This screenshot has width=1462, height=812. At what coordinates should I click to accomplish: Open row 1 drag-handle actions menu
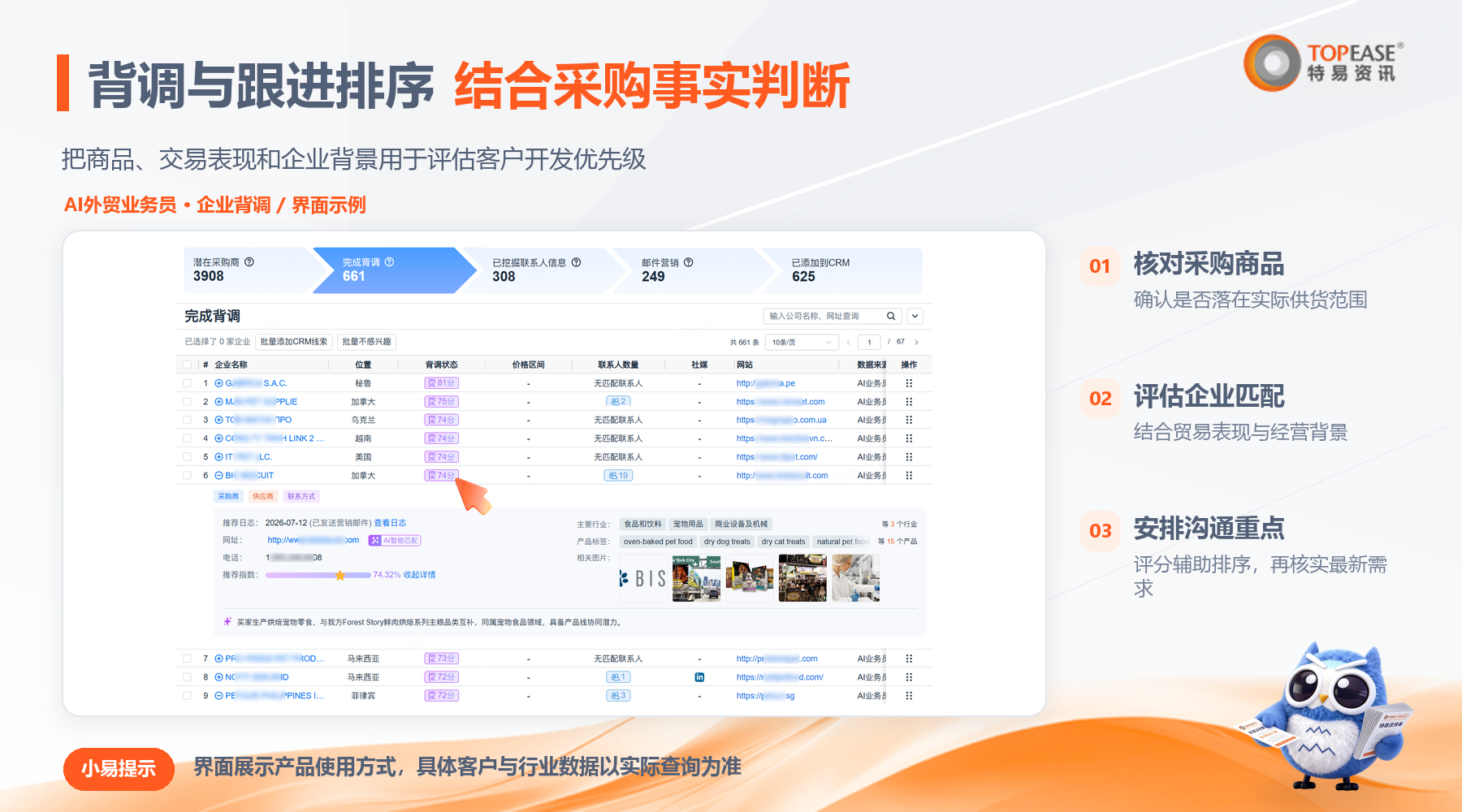point(909,383)
